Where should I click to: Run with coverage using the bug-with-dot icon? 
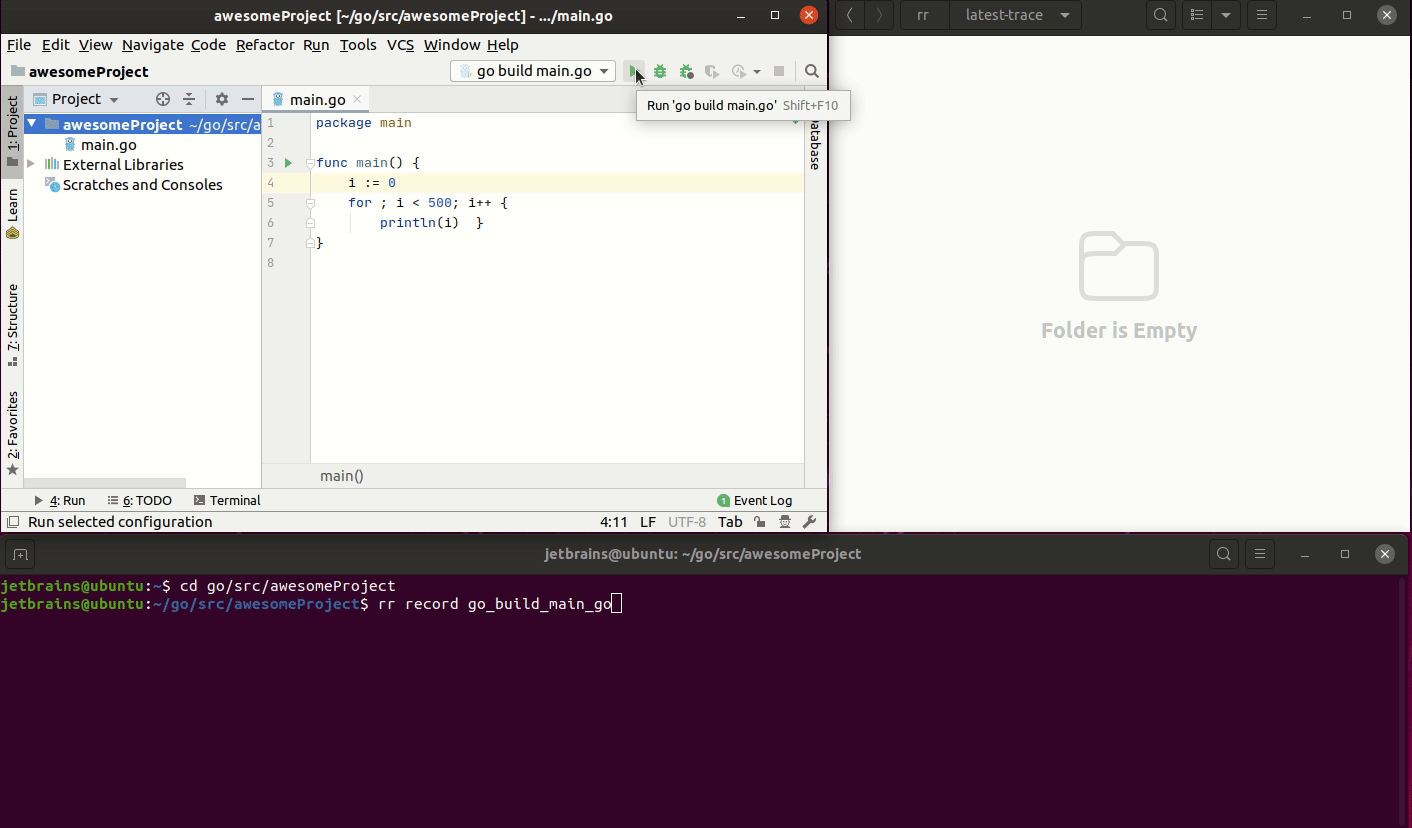pos(686,71)
